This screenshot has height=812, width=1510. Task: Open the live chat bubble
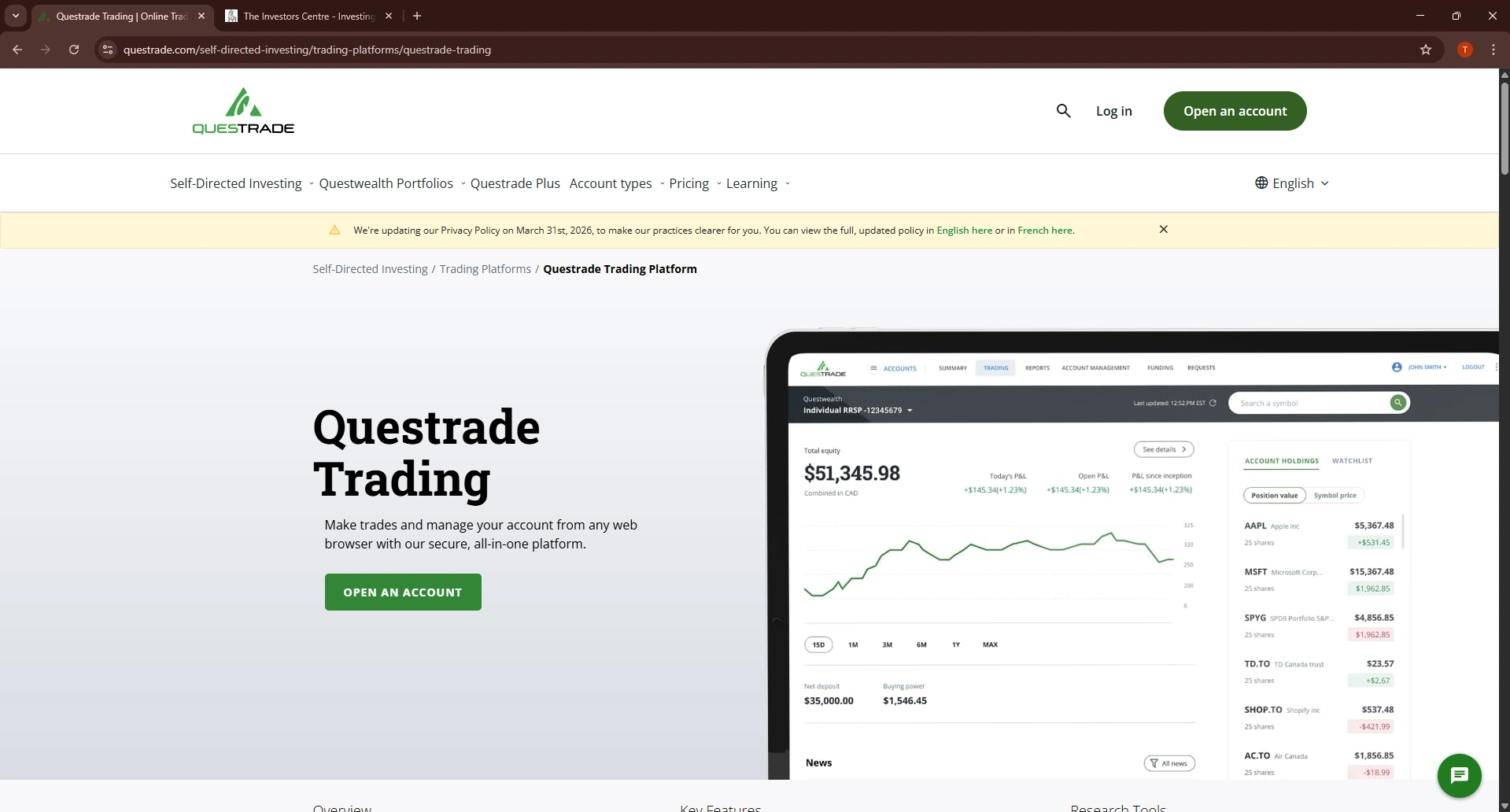tap(1459, 776)
